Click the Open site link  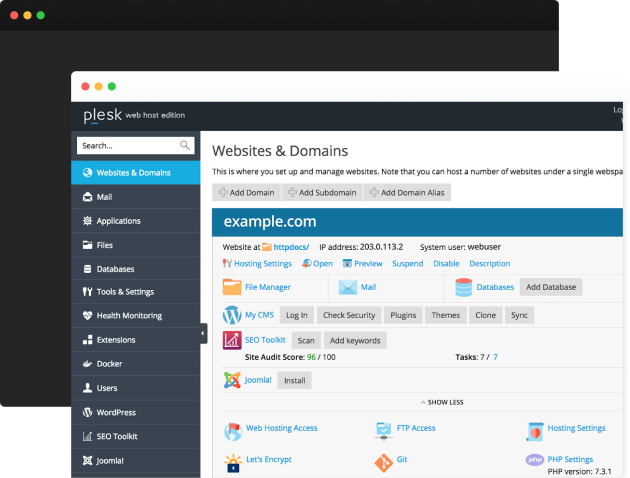[x=323, y=264]
